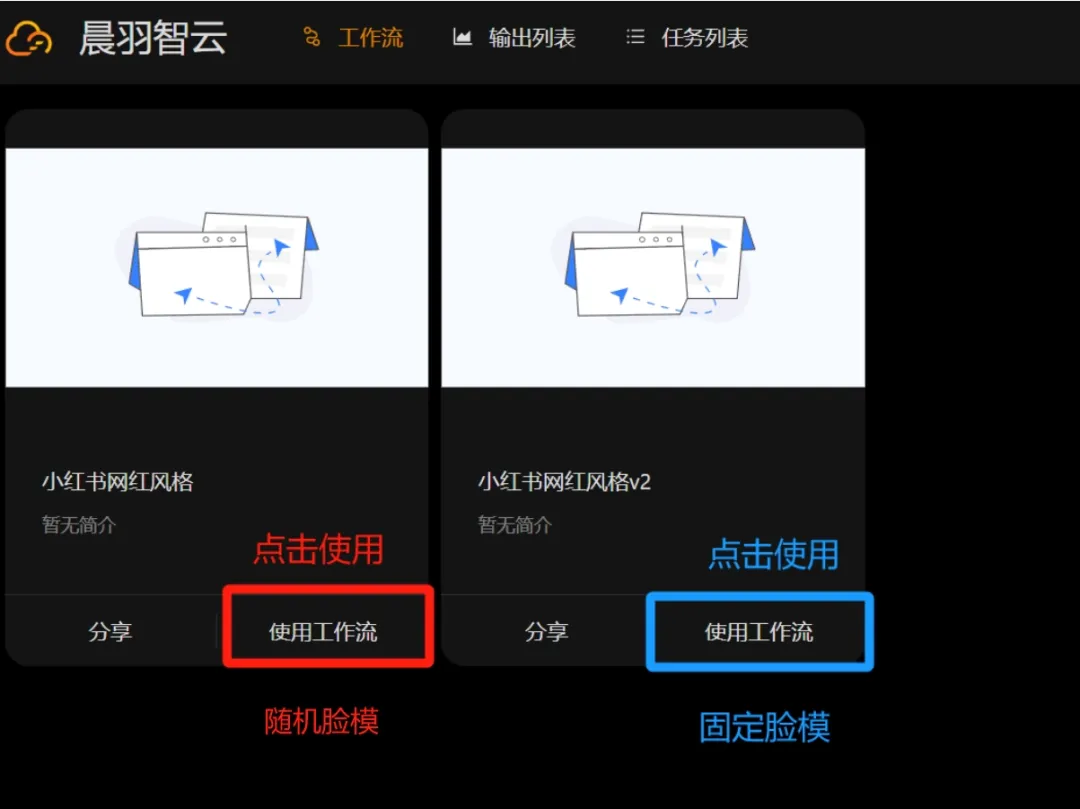Viewport: 1080px width, 809px height.
Task: Click the 输出列表 chart icon
Action: tap(462, 37)
